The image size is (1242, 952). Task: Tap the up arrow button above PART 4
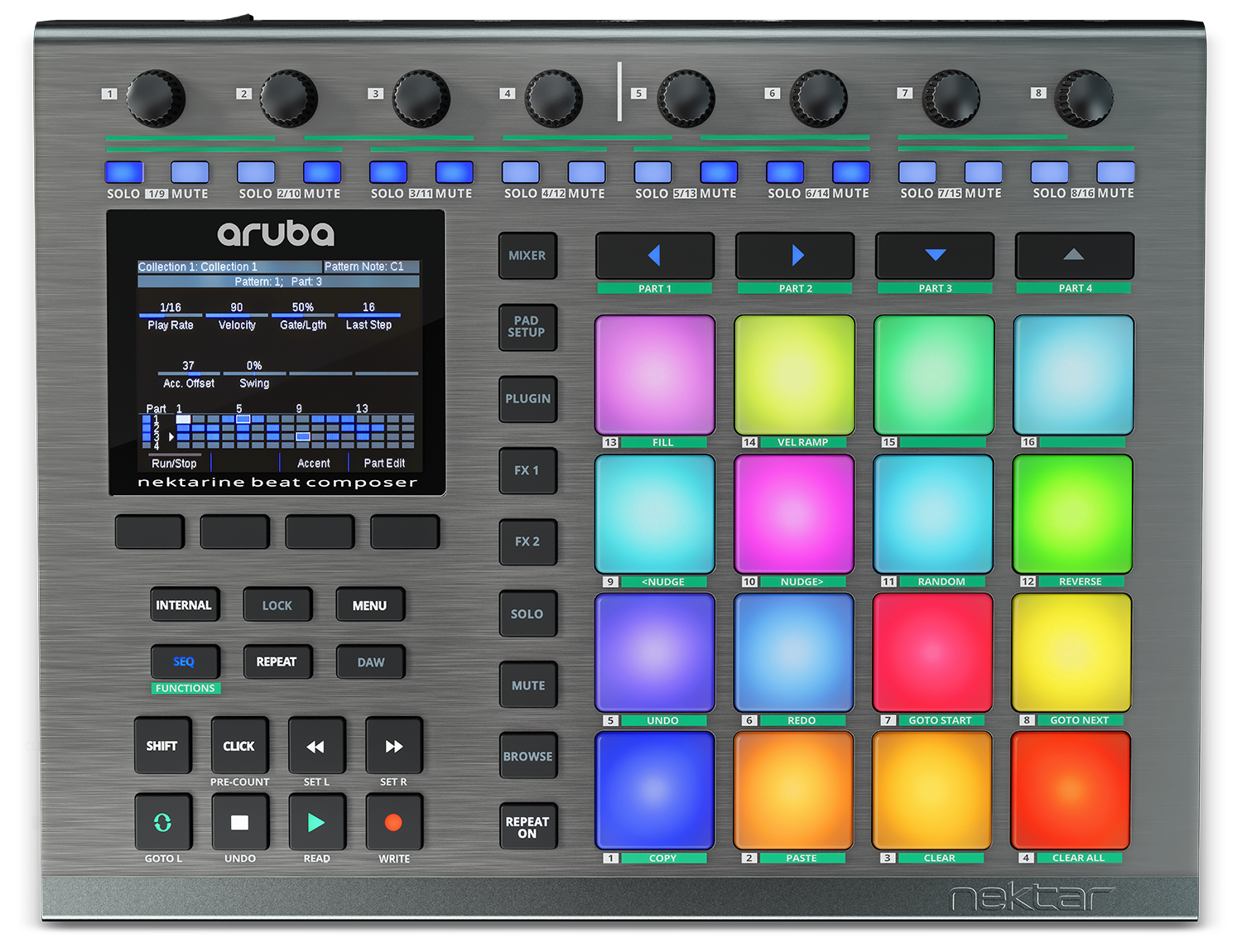(1075, 256)
